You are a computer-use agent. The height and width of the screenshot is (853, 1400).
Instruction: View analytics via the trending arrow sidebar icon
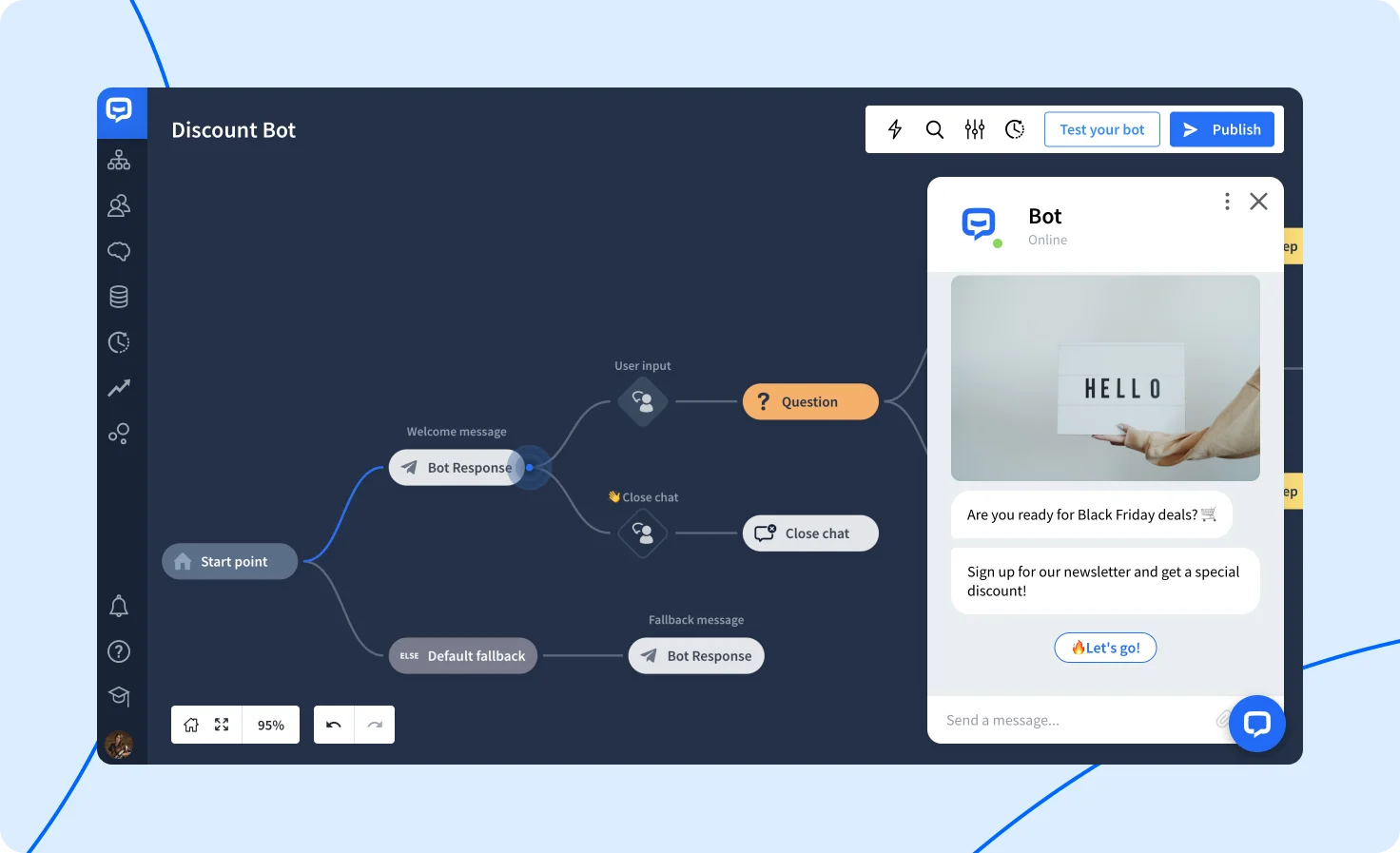point(119,388)
